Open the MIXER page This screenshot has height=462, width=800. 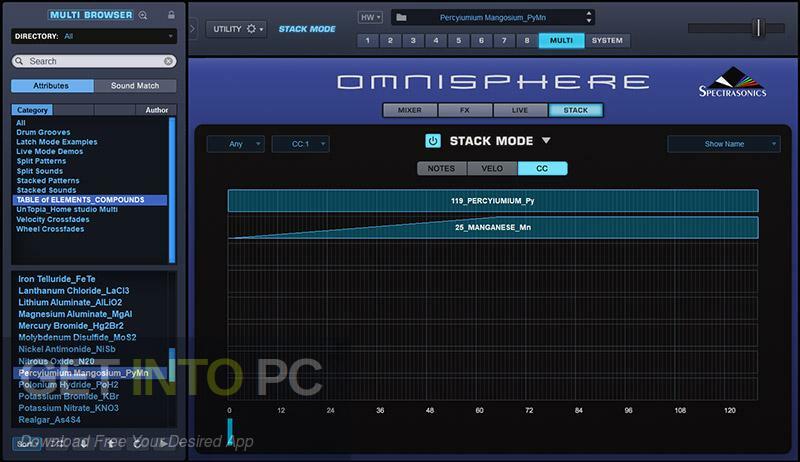(x=410, y=110)
